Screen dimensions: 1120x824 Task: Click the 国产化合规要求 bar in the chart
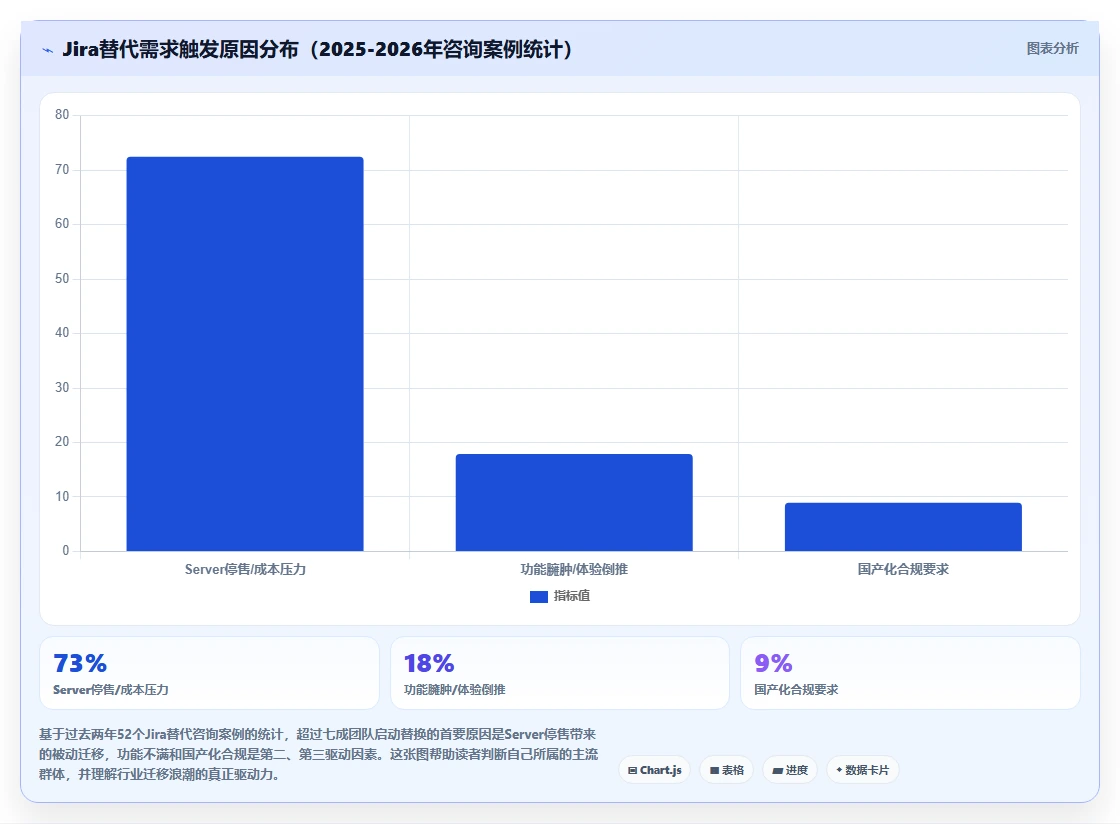coord(903,527)
